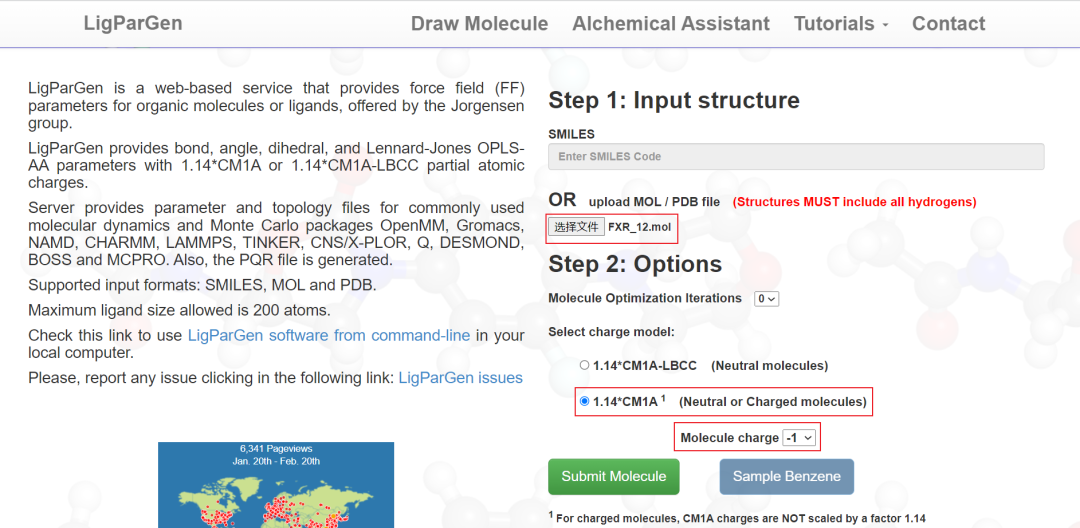Click the Sample Benzene button
The height and width of the screenshot is (528, 1080).
(x=786, y=477)
